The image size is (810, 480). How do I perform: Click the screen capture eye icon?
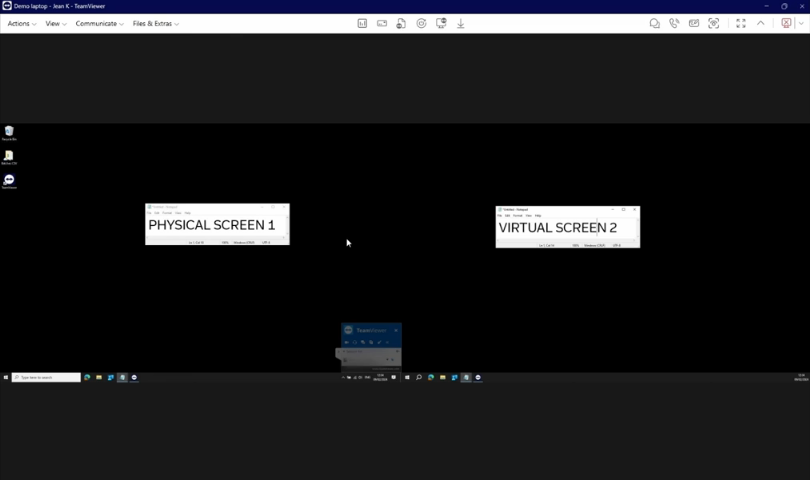pos(713,23)
